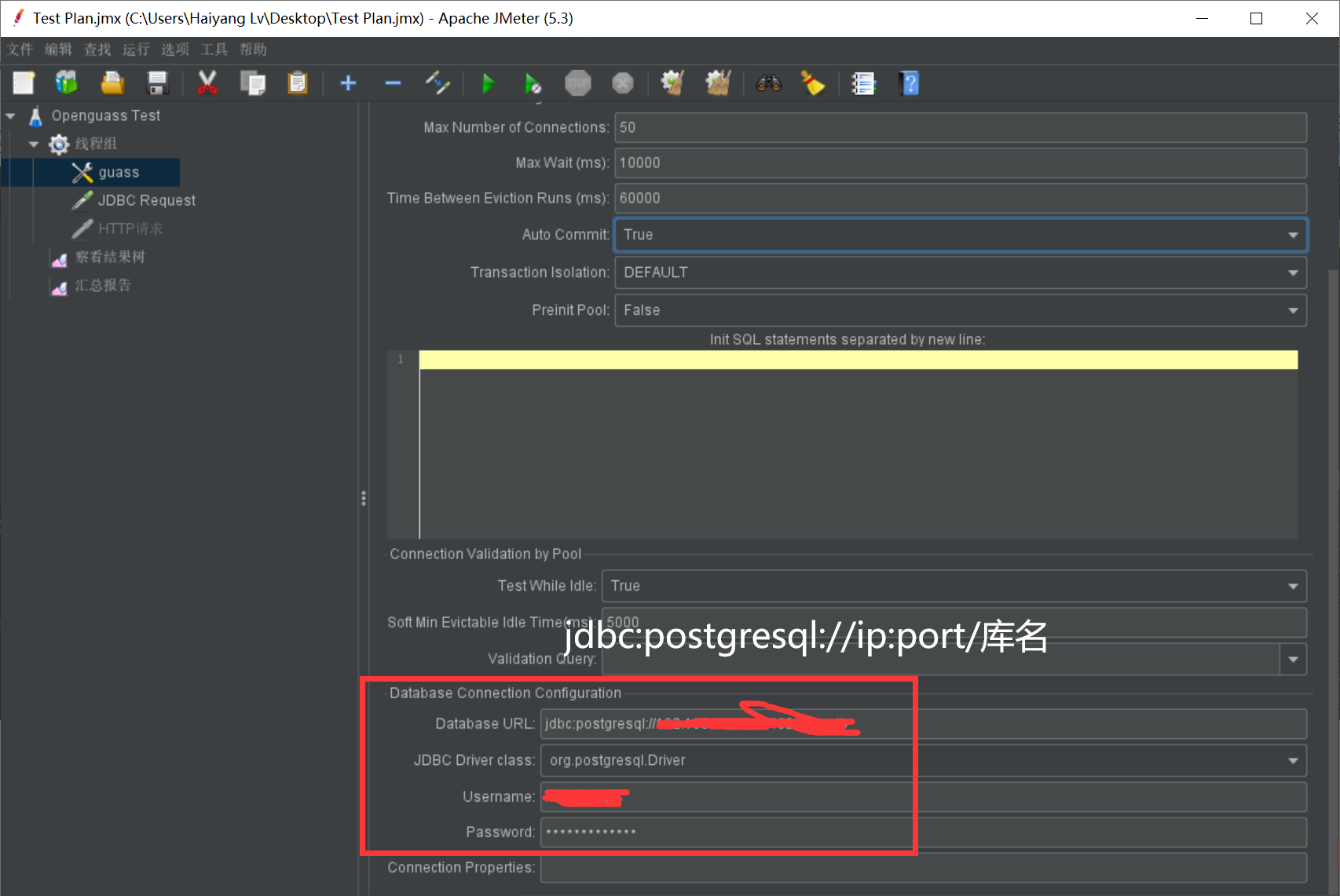Open the Test While Idle dropdown
Viewport: 1340px width, 896px height.
tap(954, 586)
